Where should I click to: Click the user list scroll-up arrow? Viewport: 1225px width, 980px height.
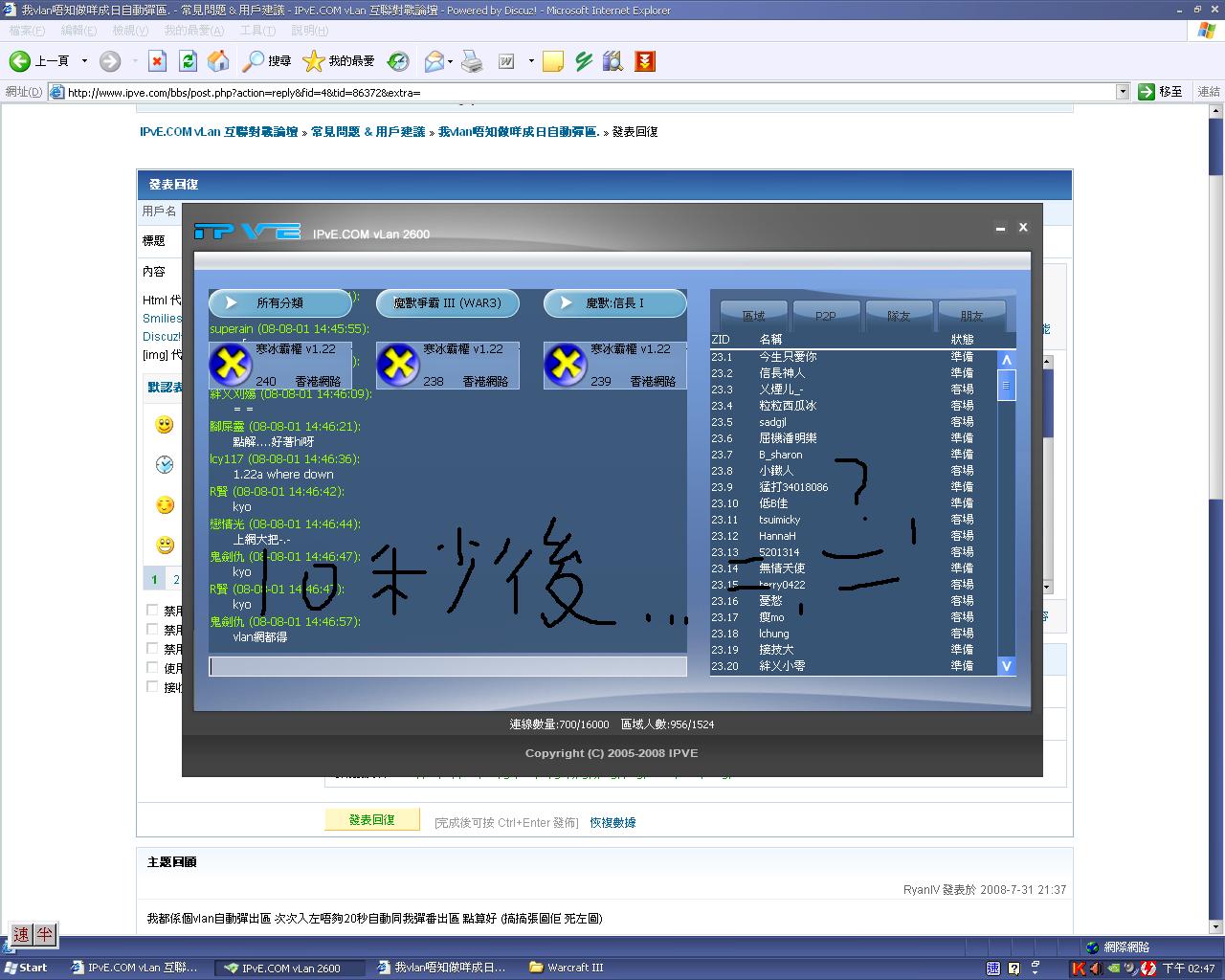point(1006,360)
